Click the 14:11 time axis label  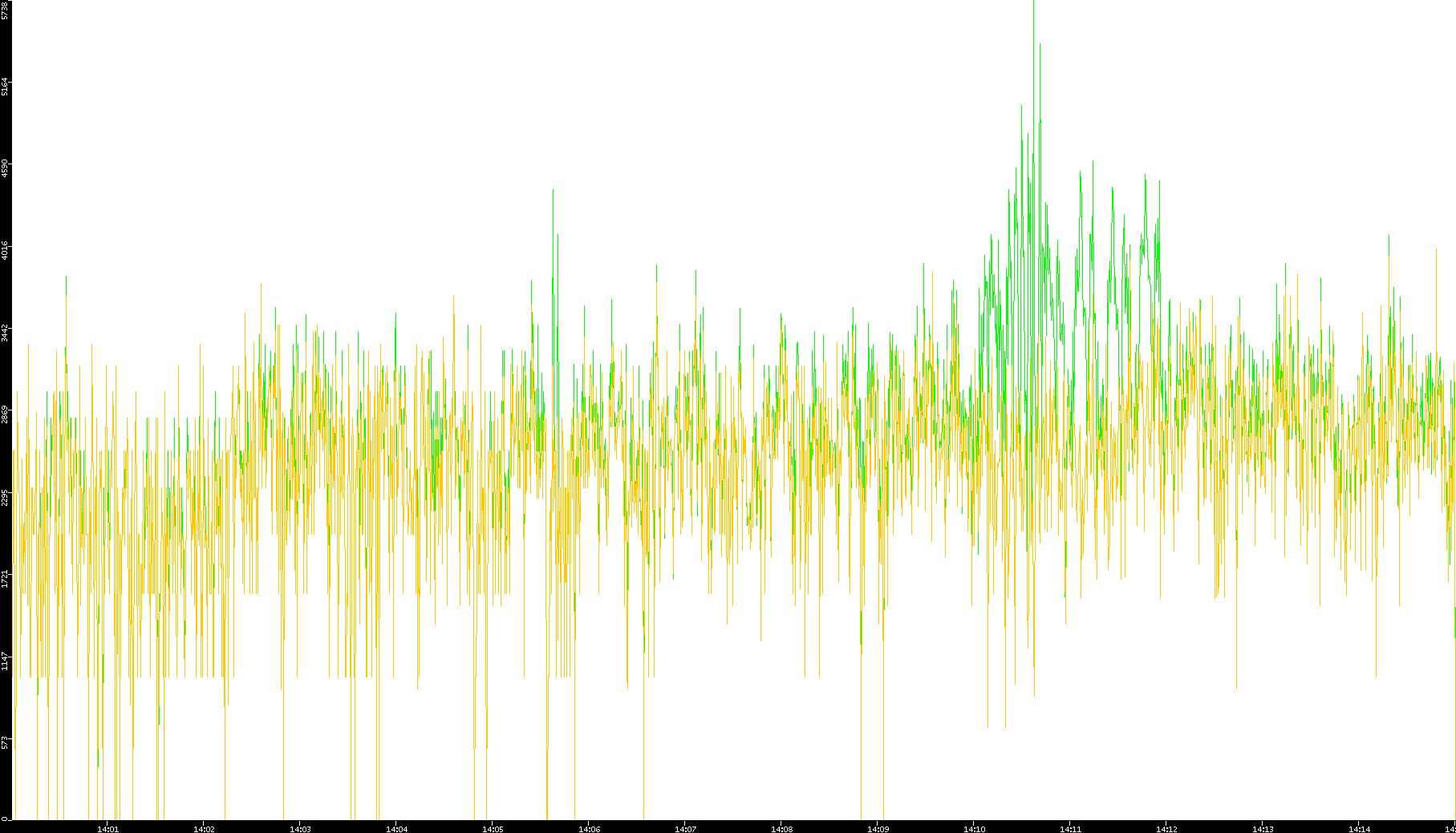(x=1070, y=829)
